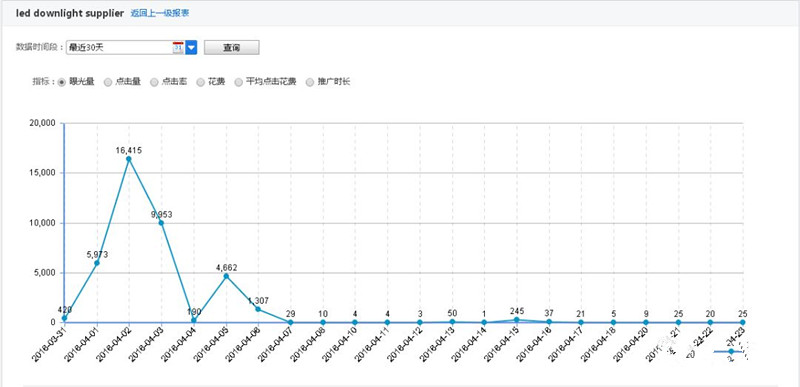800x387 pixels.
Task: Click the 2018-04-15 x-axis date label
Action: 501,344
